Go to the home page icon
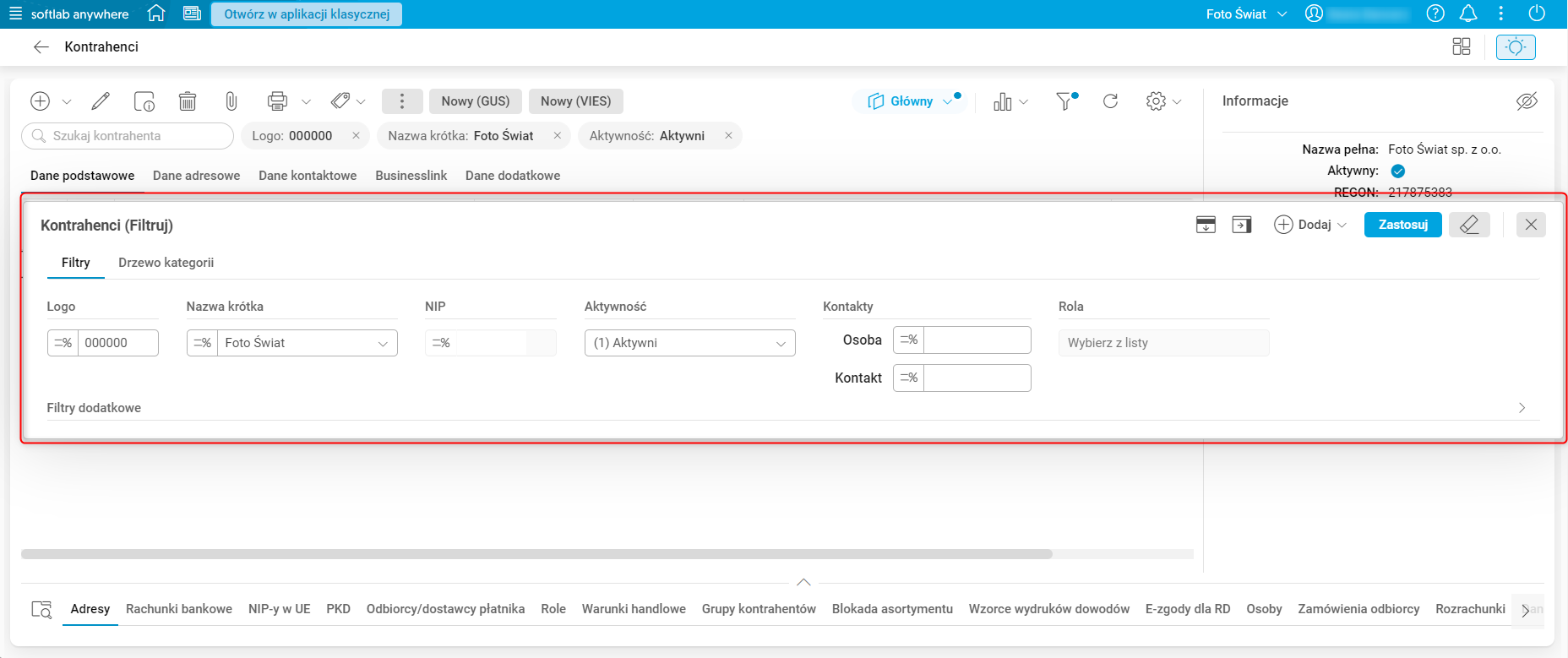1568x658 pixels. pyautogui.click(x=156, y=14)
